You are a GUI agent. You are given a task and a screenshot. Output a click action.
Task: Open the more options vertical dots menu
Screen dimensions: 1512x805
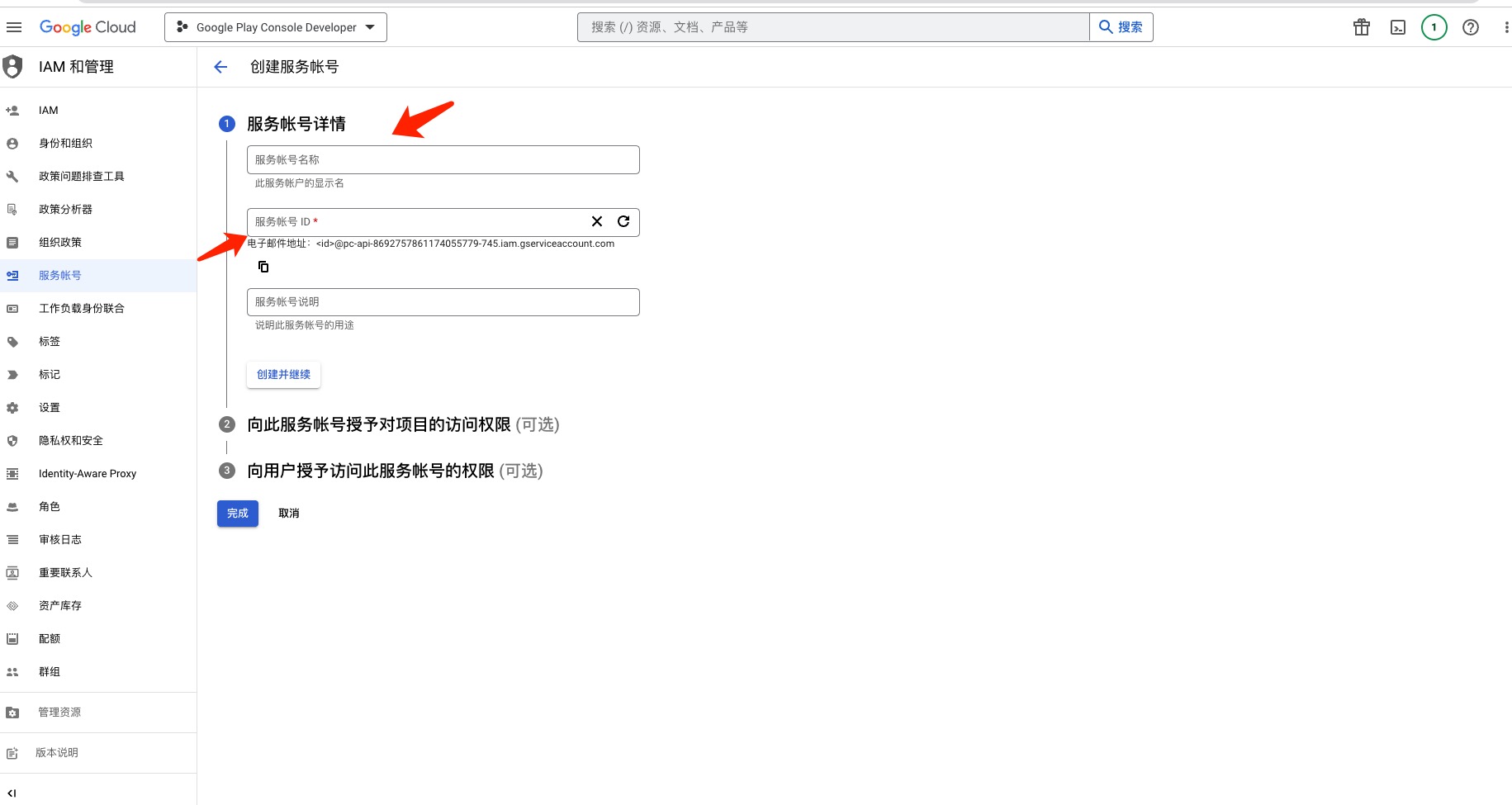coord(1506,27)
